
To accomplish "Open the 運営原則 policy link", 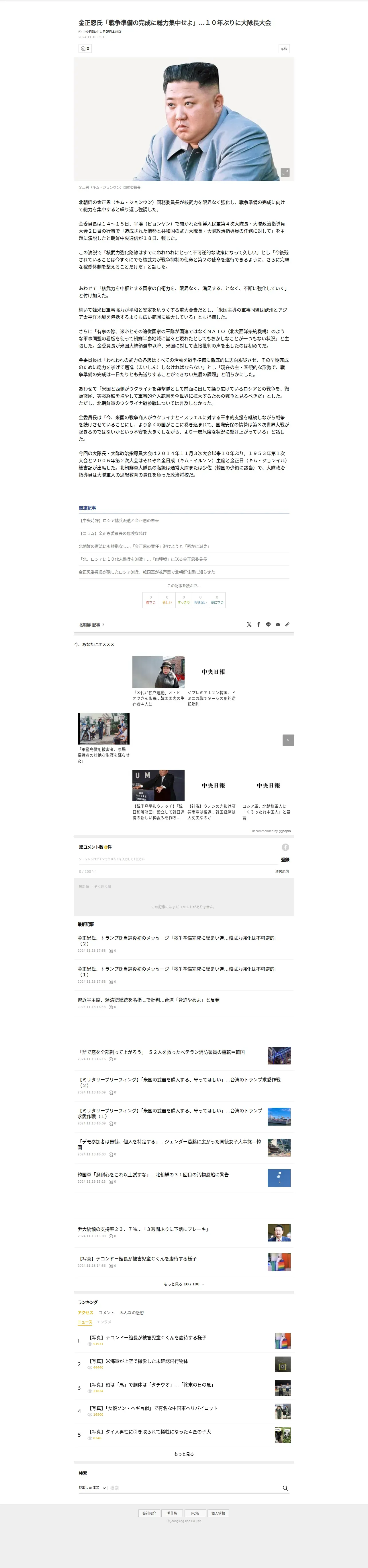I will pos(282,871).
